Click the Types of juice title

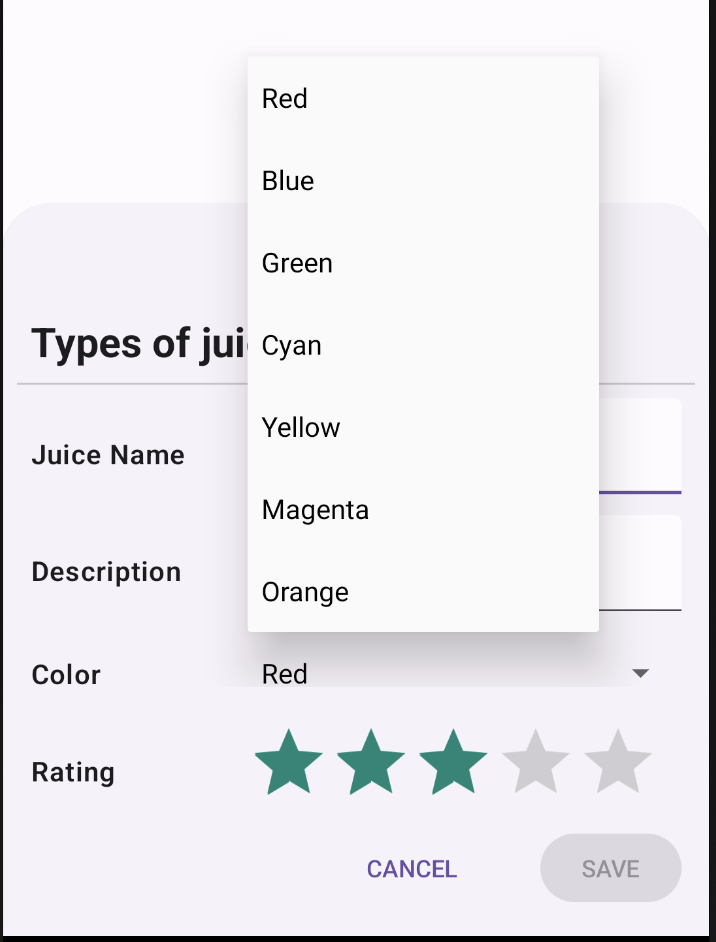[x=140, y=343]
